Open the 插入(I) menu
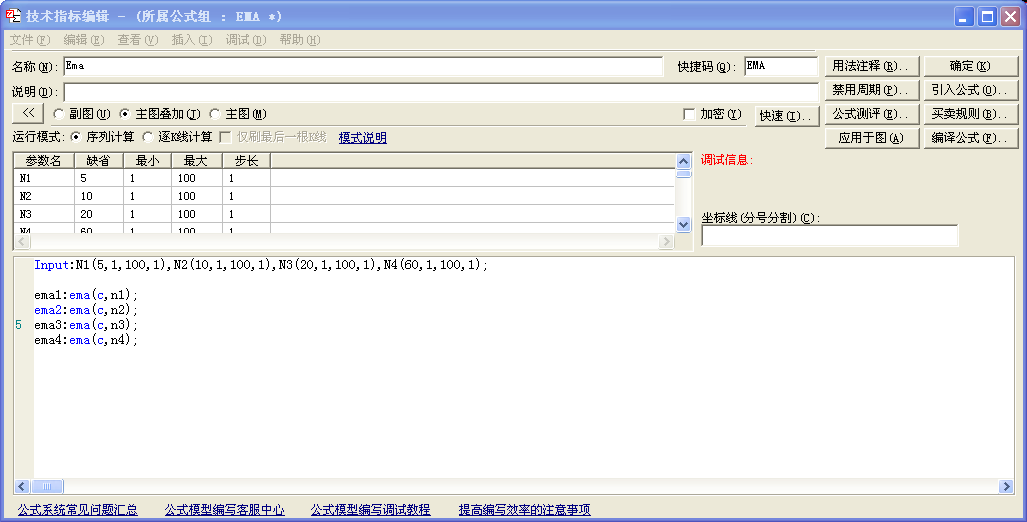Viewport: 1027px width, 522px height. pos(192,40)
